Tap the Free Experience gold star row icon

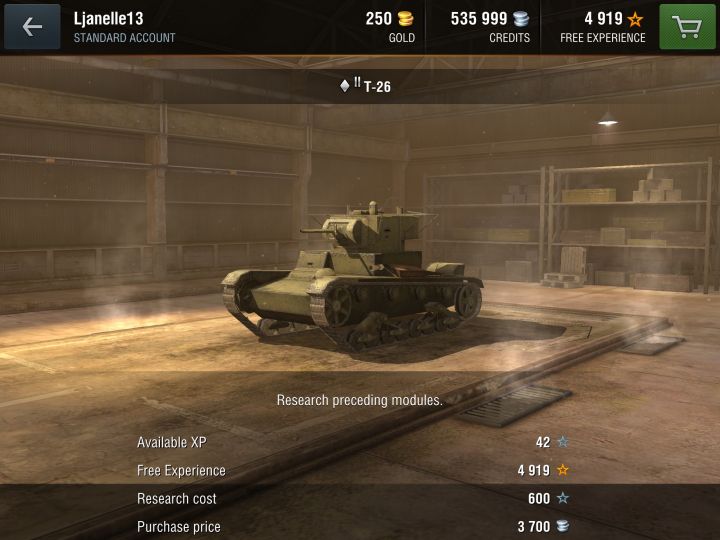[x=563, y=470]
